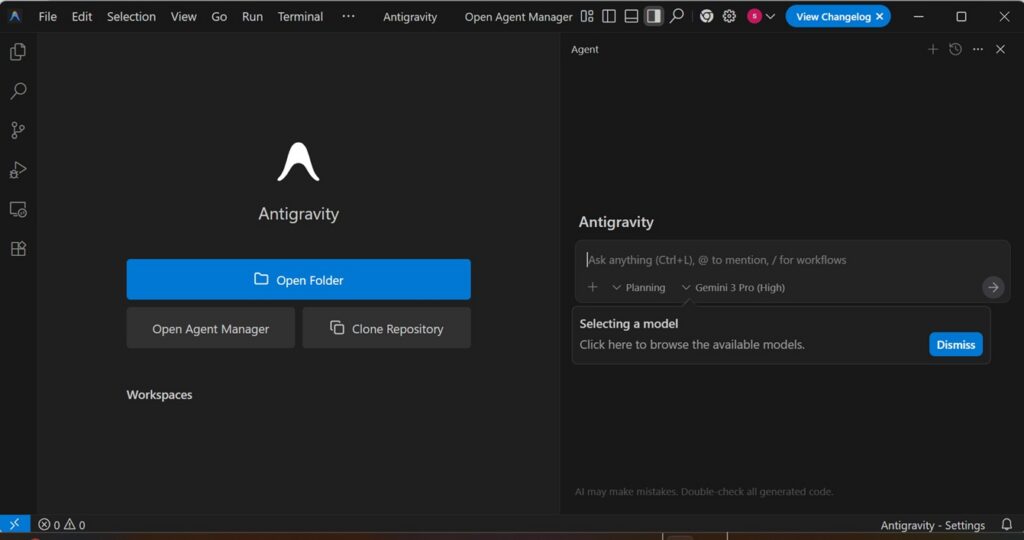Click the 'AI may make mistakes' disclaimer text
Viewport: 1024px width, 540px height.
(x=704, y=492)
